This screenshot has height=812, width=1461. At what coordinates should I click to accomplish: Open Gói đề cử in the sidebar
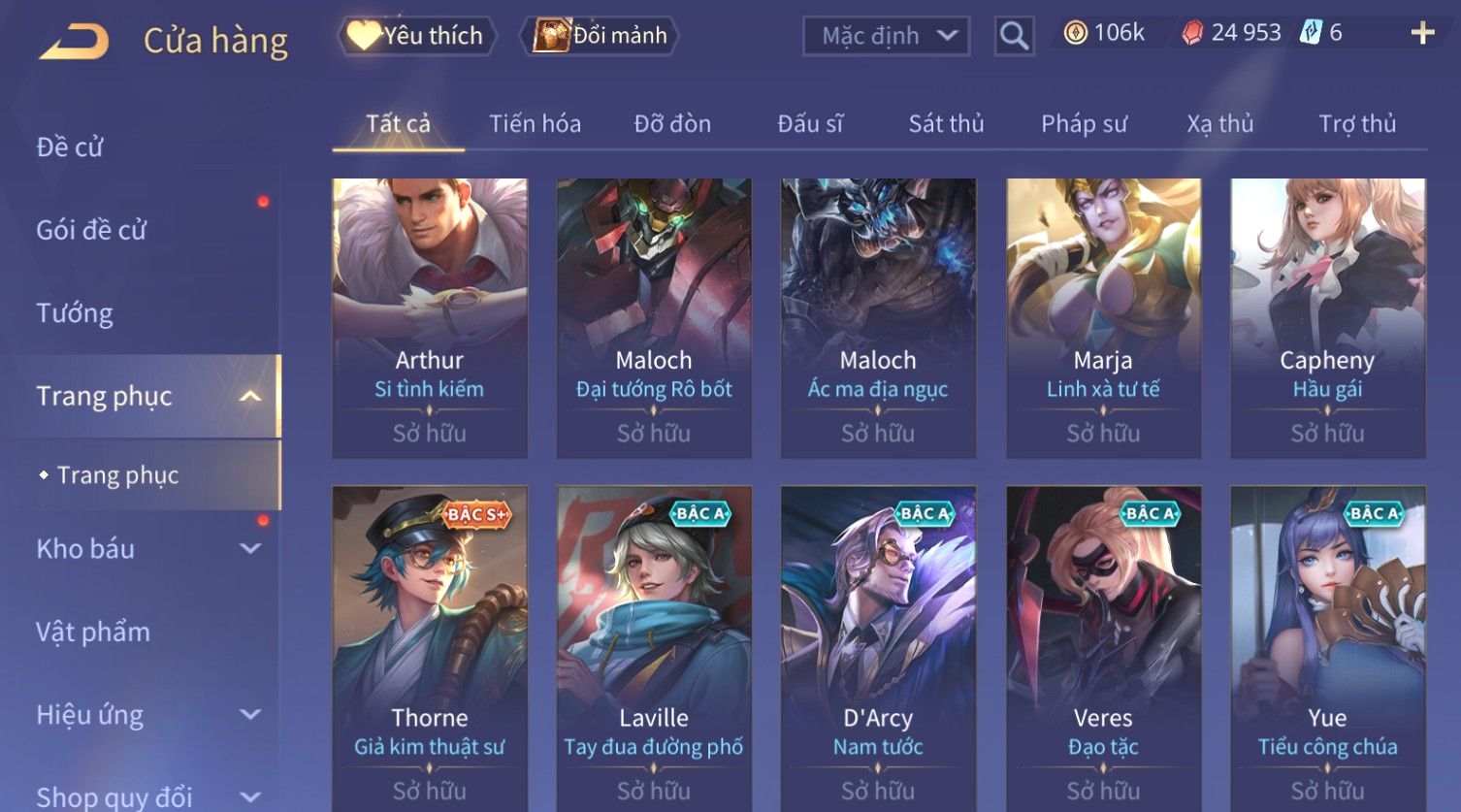click(91, 230)
